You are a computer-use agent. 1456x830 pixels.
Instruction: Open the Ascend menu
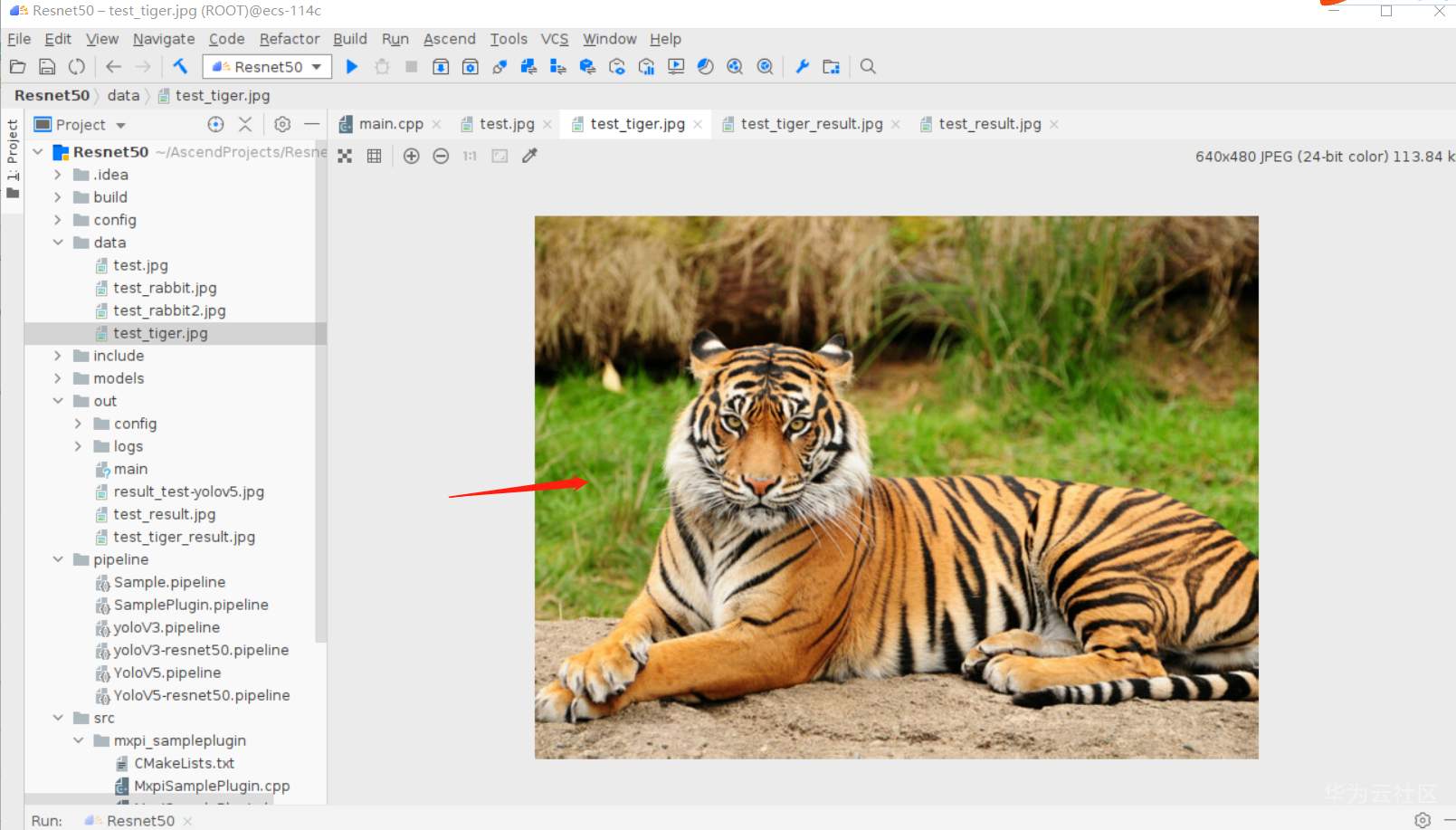click(449, 39)
